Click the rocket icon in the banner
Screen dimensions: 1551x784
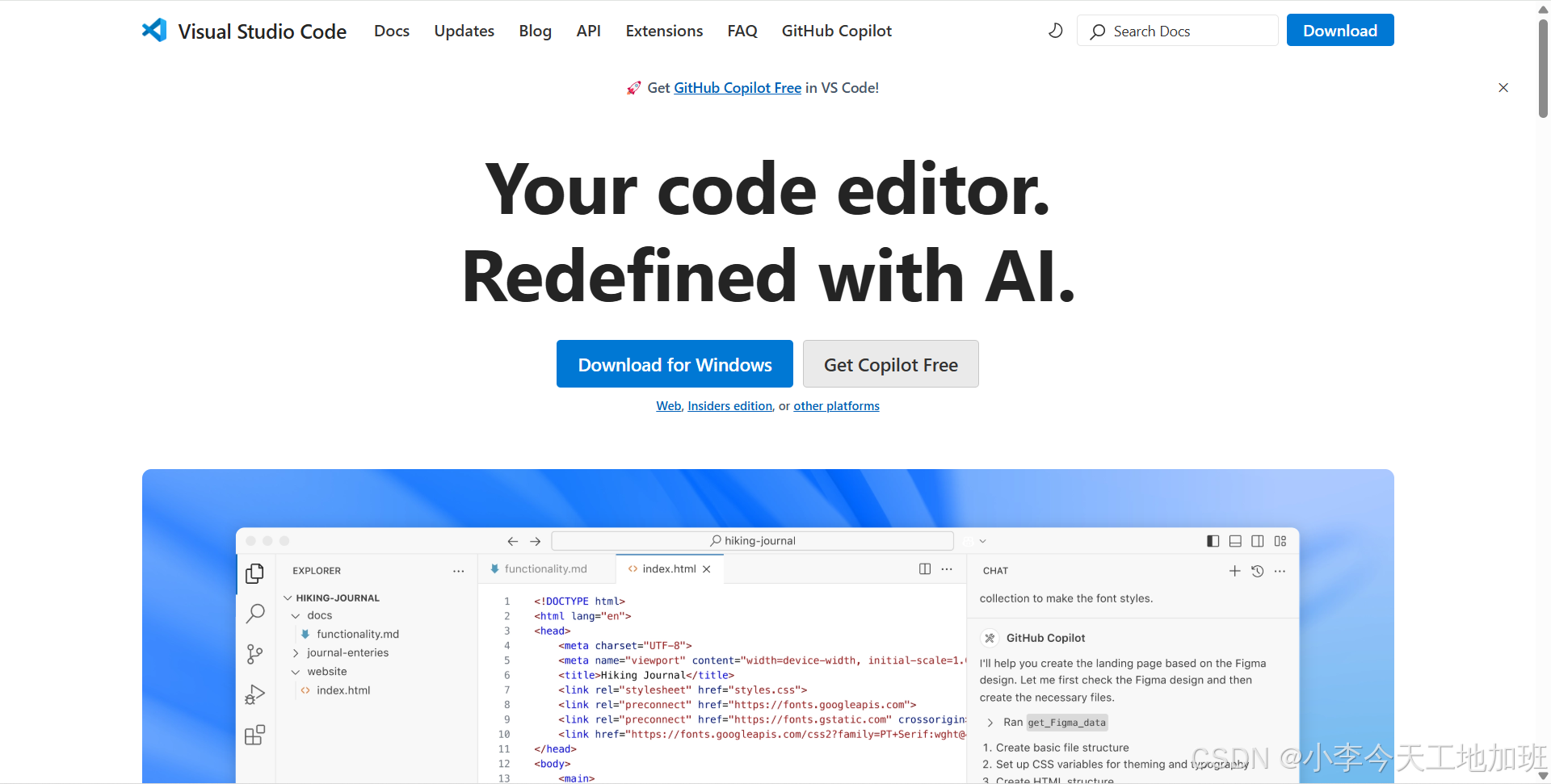coord(634,88)
